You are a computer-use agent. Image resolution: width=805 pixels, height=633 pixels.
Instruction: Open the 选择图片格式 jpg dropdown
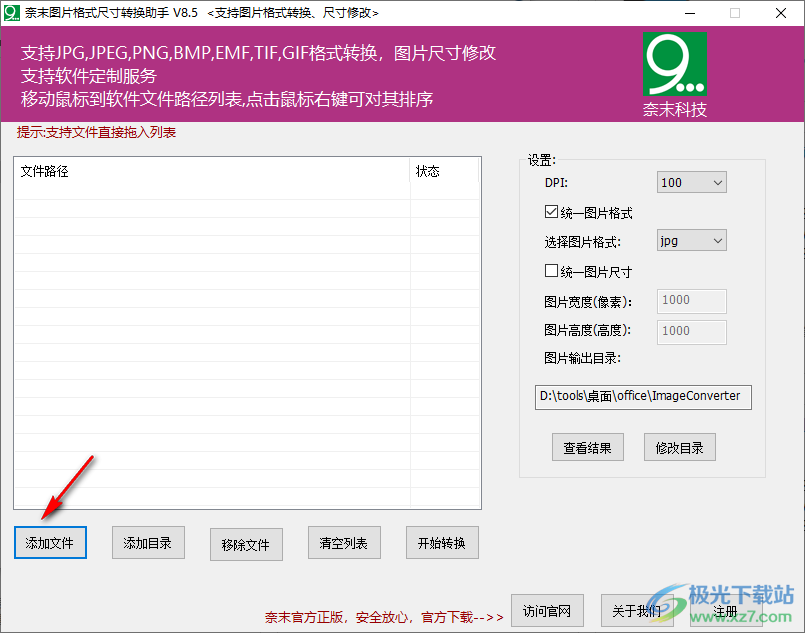coord(692,240)
